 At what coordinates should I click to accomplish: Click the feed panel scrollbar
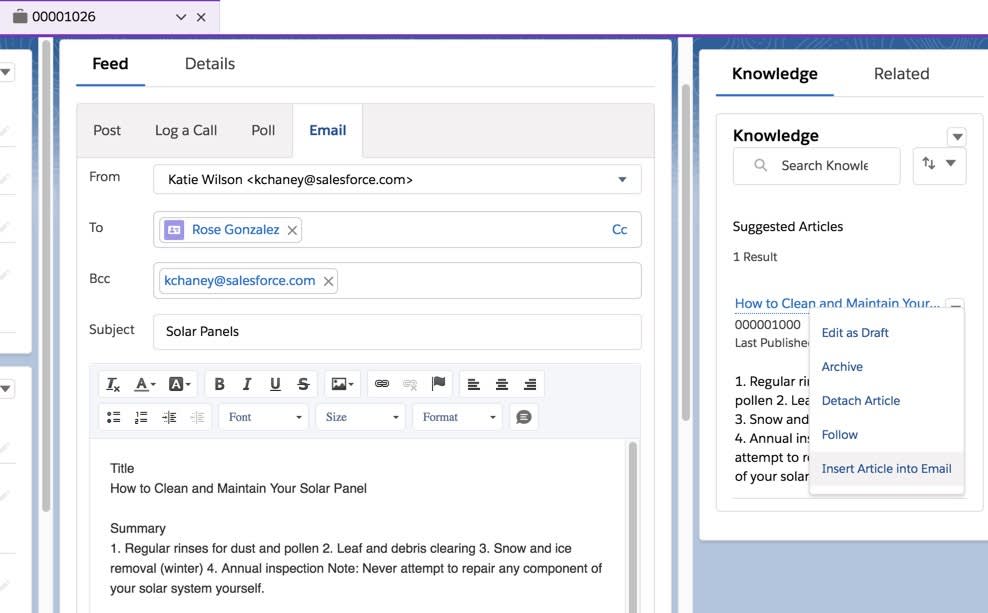tap(686, 252)
